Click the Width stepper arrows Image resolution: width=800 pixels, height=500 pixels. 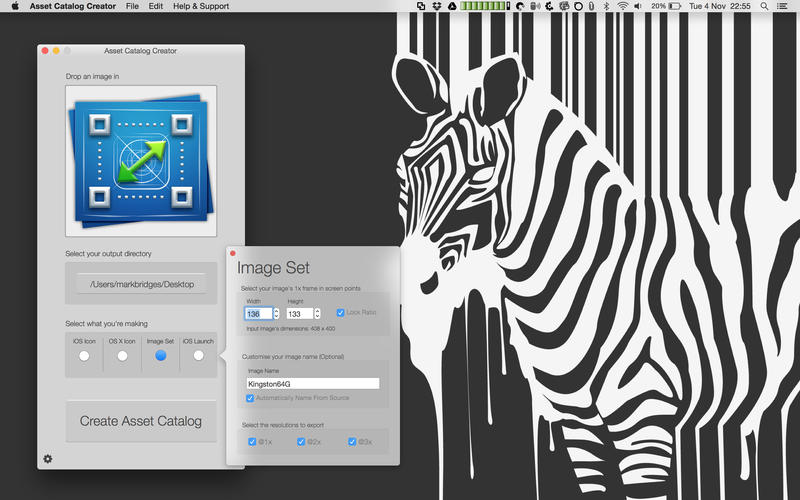(277, 313)
